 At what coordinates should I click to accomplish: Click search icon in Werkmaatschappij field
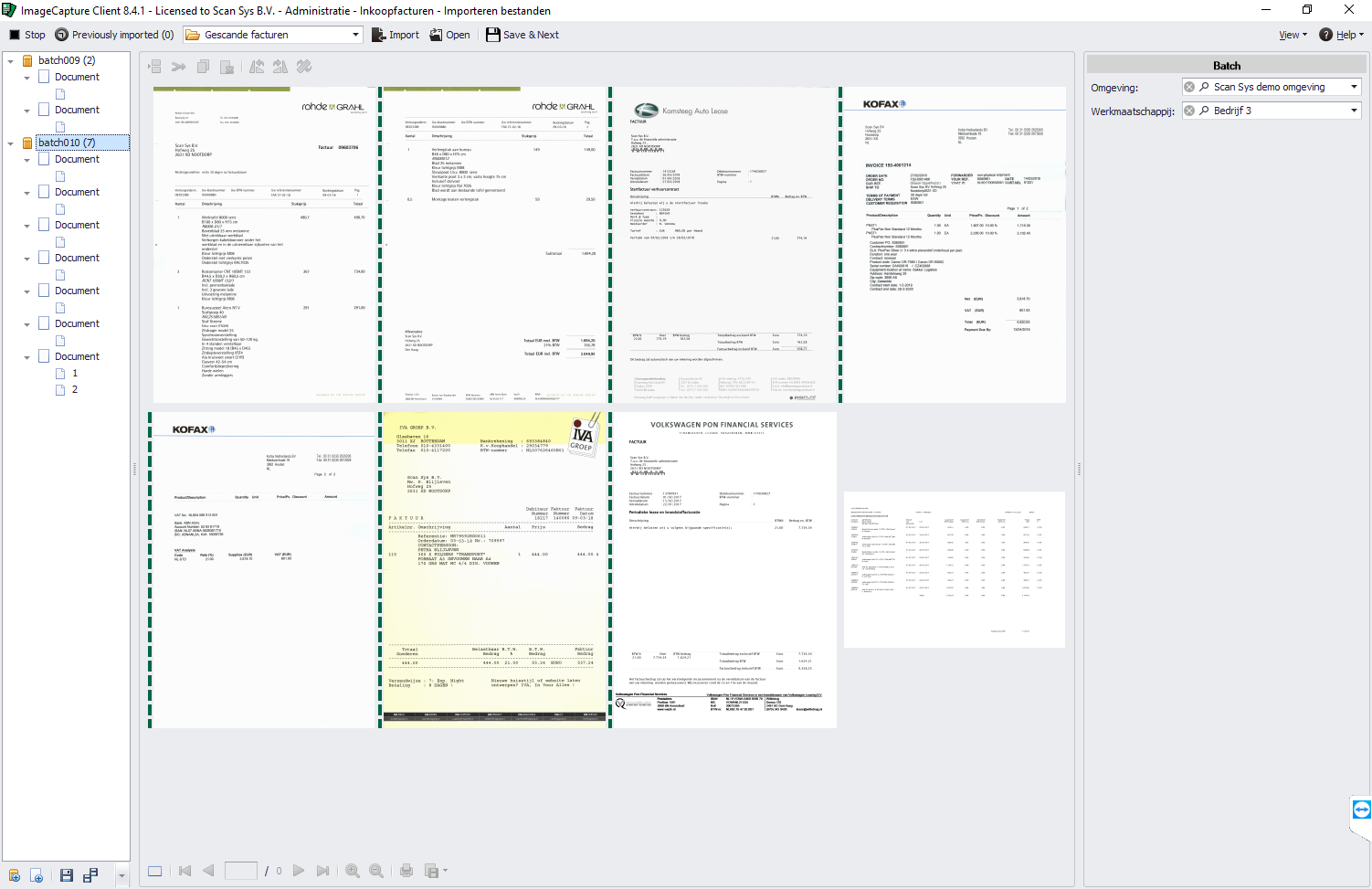(x=1205, y=111)
